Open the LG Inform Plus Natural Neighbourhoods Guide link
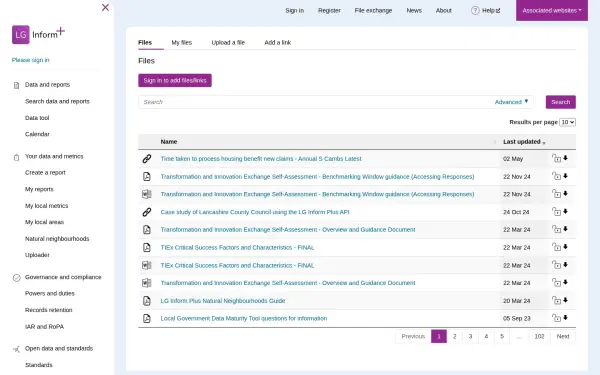Viewport: 600px width, 375px height. 223,301
